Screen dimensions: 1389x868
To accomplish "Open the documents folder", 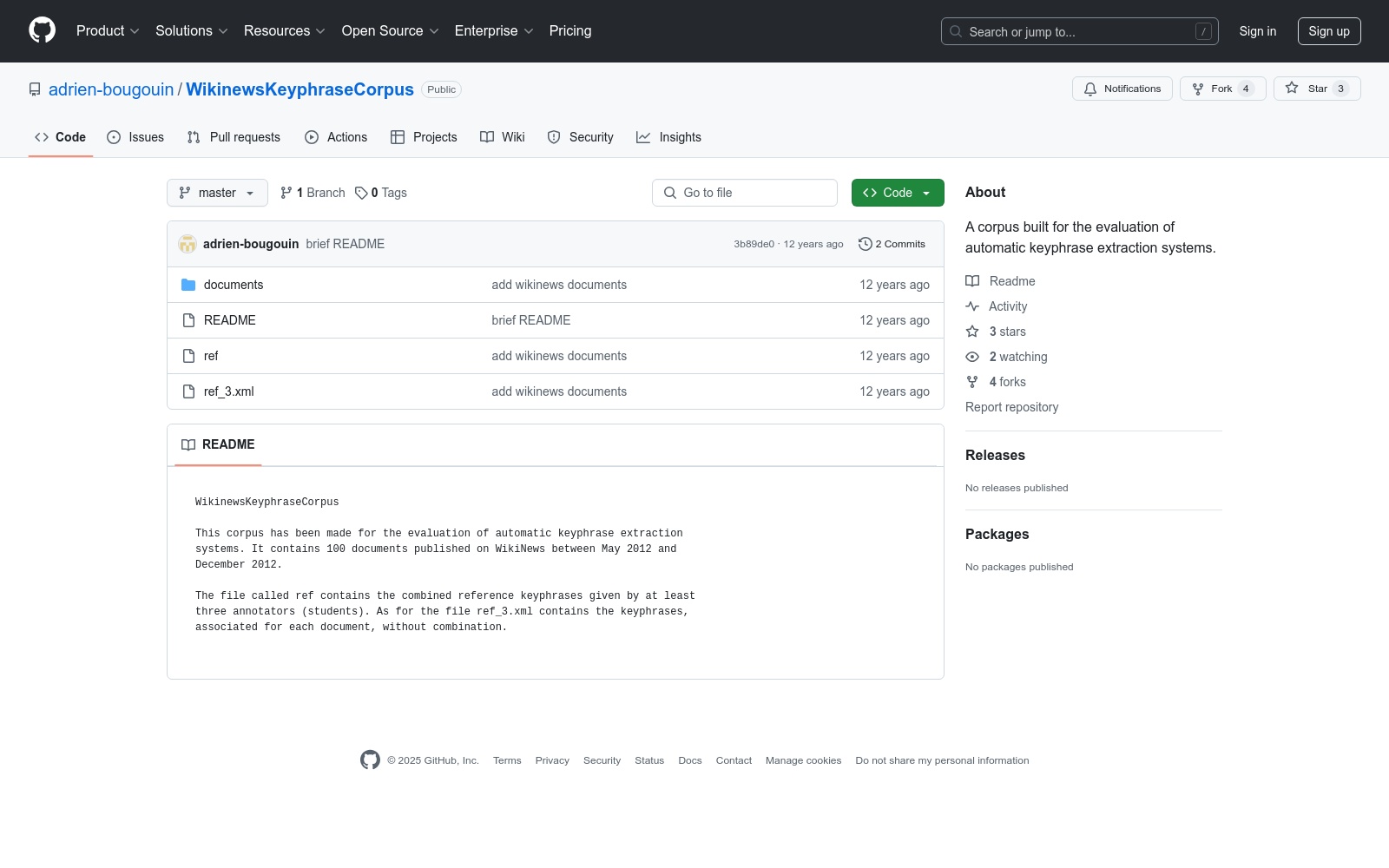I will point(234,285).
